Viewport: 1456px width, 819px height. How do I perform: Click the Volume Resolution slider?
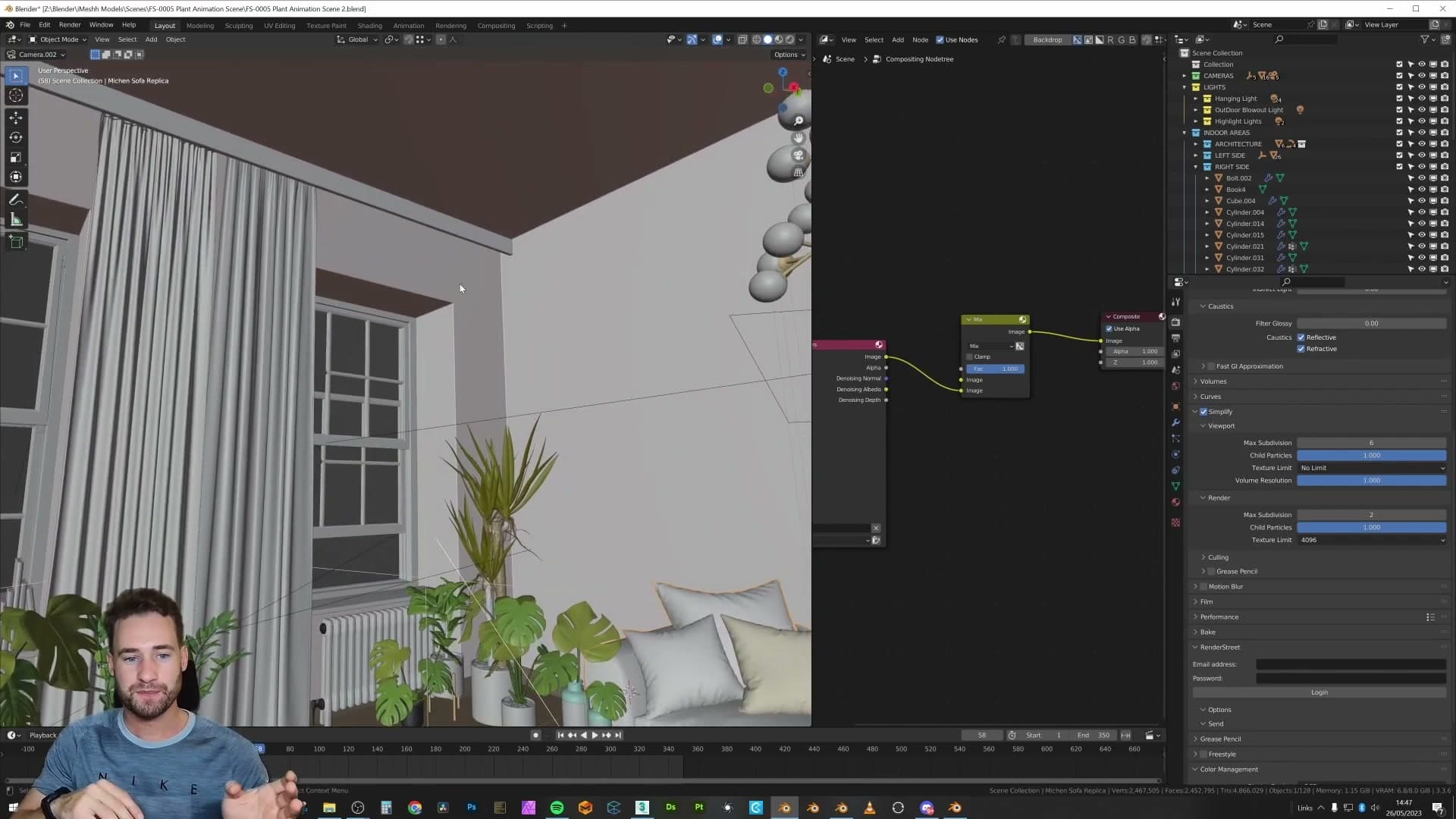[x=1371, y=481]
